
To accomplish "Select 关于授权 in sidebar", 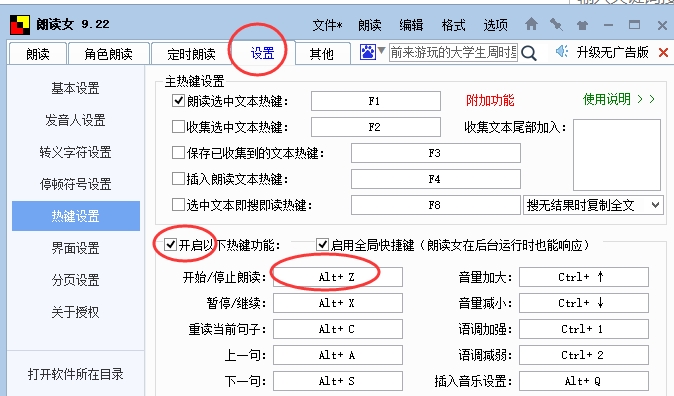I will coord(76,312).
